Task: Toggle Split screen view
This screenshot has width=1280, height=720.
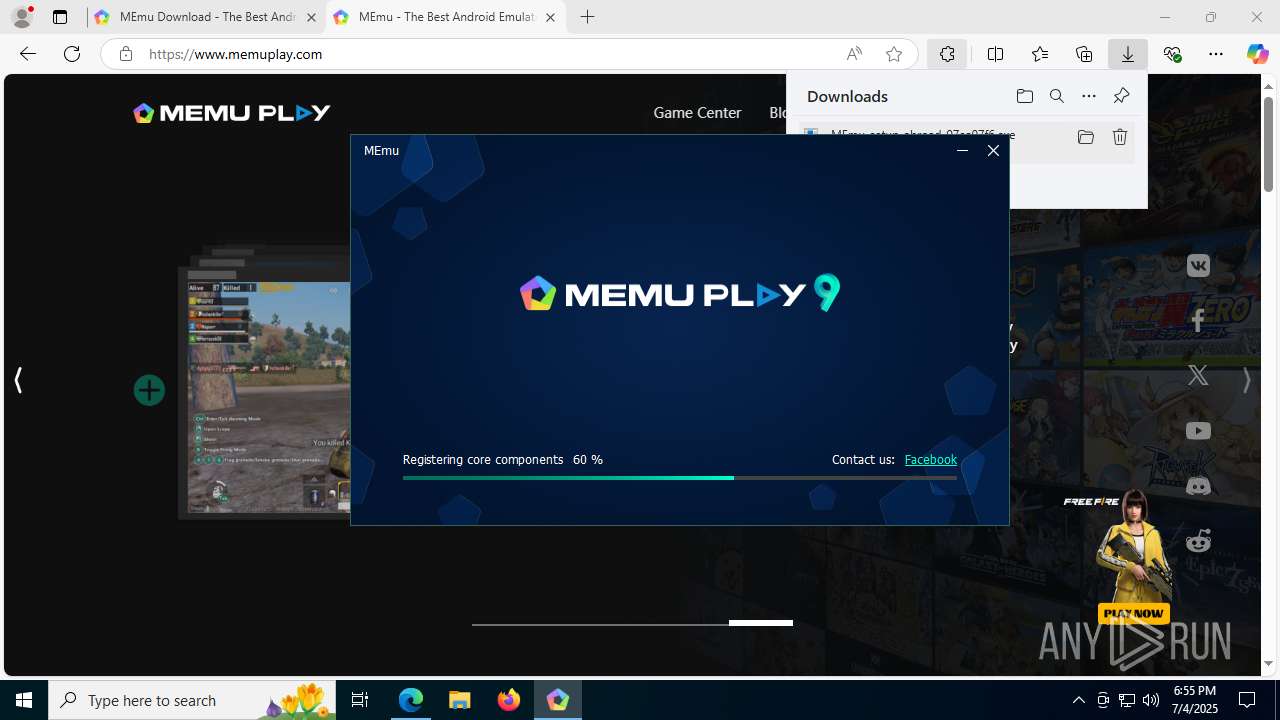Action: coord(995,54)
